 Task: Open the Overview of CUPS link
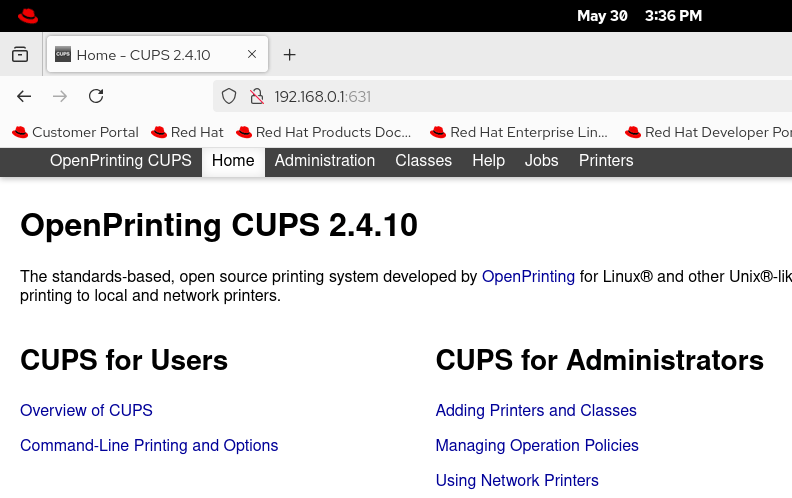(x=86, y=410)
